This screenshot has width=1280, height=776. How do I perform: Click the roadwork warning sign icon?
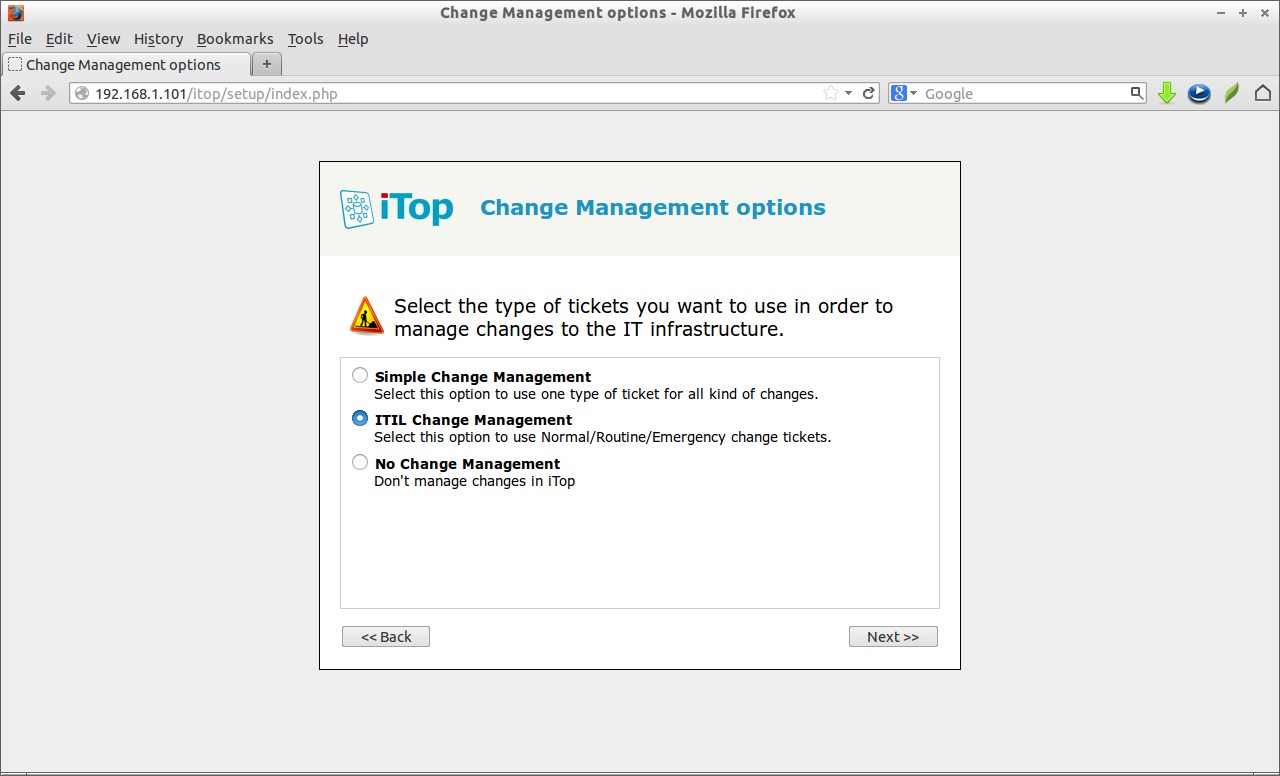[x=367, y=315]
